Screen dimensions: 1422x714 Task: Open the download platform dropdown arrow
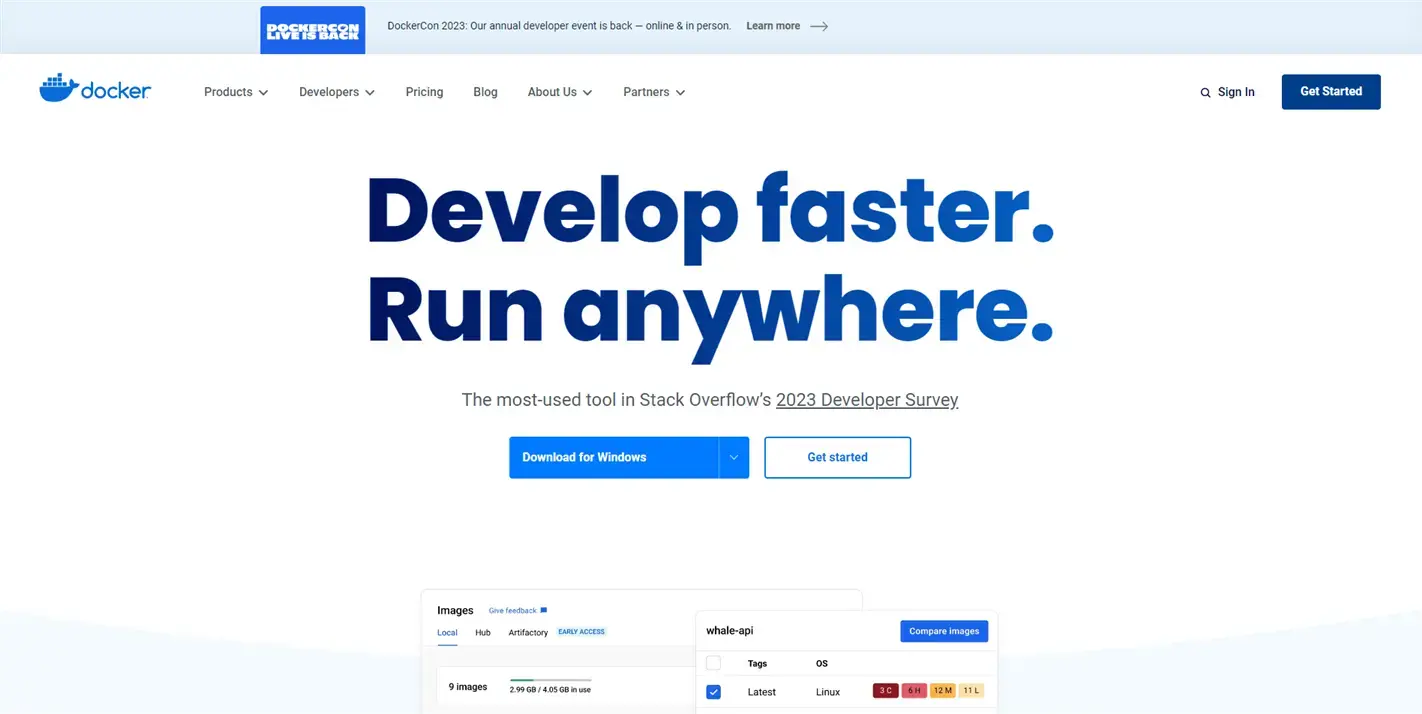(733, 457)
